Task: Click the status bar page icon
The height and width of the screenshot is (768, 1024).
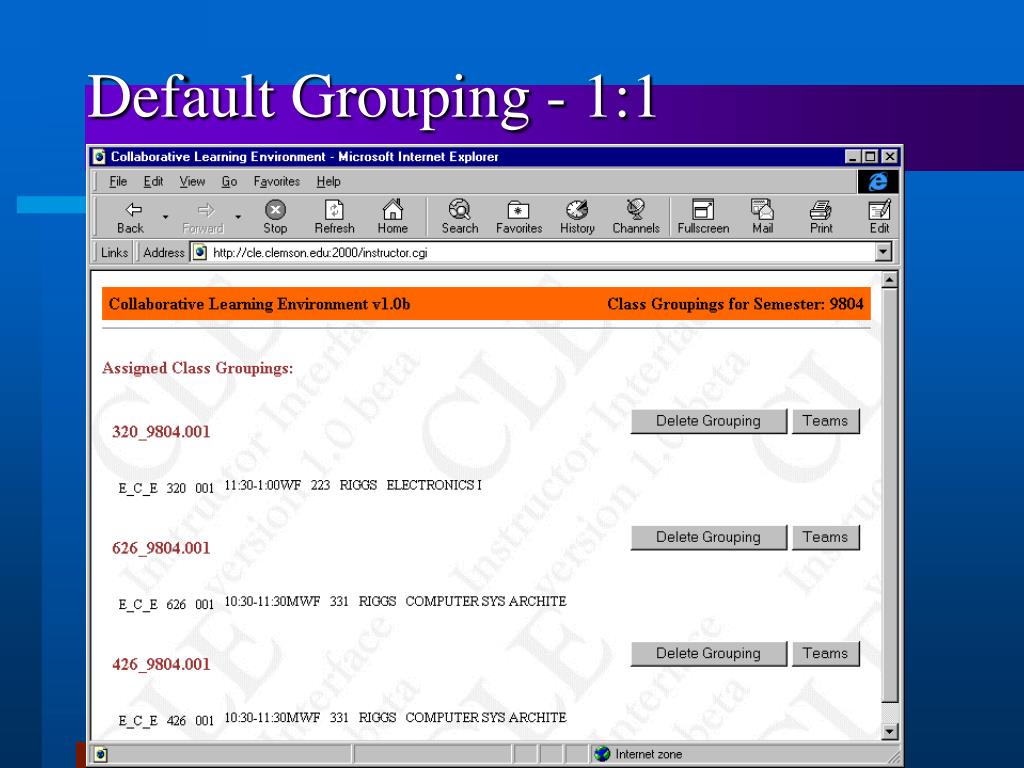Action: (100, 755)
